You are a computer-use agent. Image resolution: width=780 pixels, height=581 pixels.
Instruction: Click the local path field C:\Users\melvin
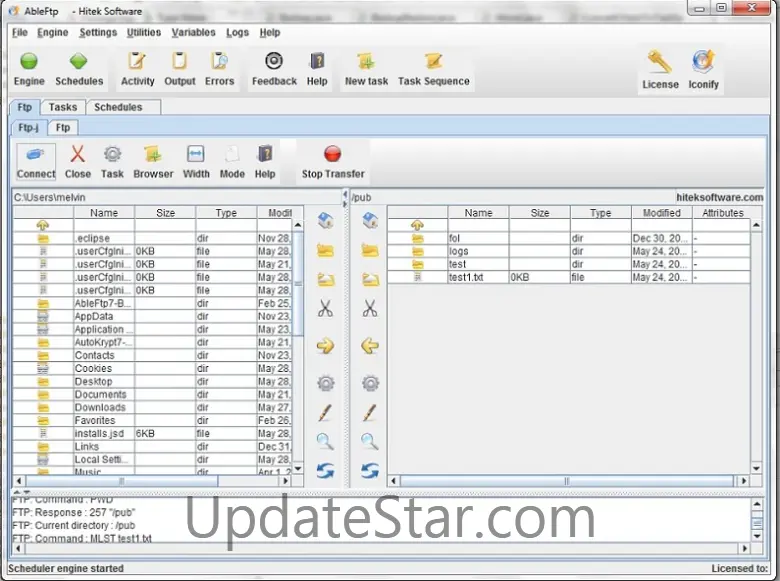(x=177, y=197)
